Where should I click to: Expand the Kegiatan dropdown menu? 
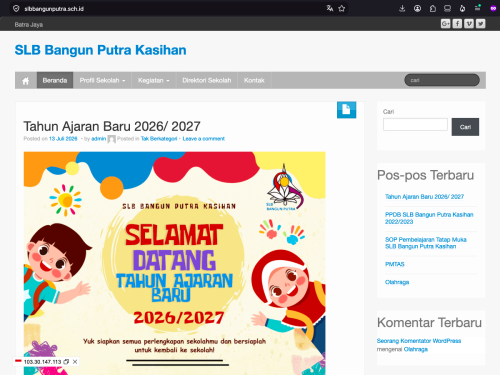154,80
